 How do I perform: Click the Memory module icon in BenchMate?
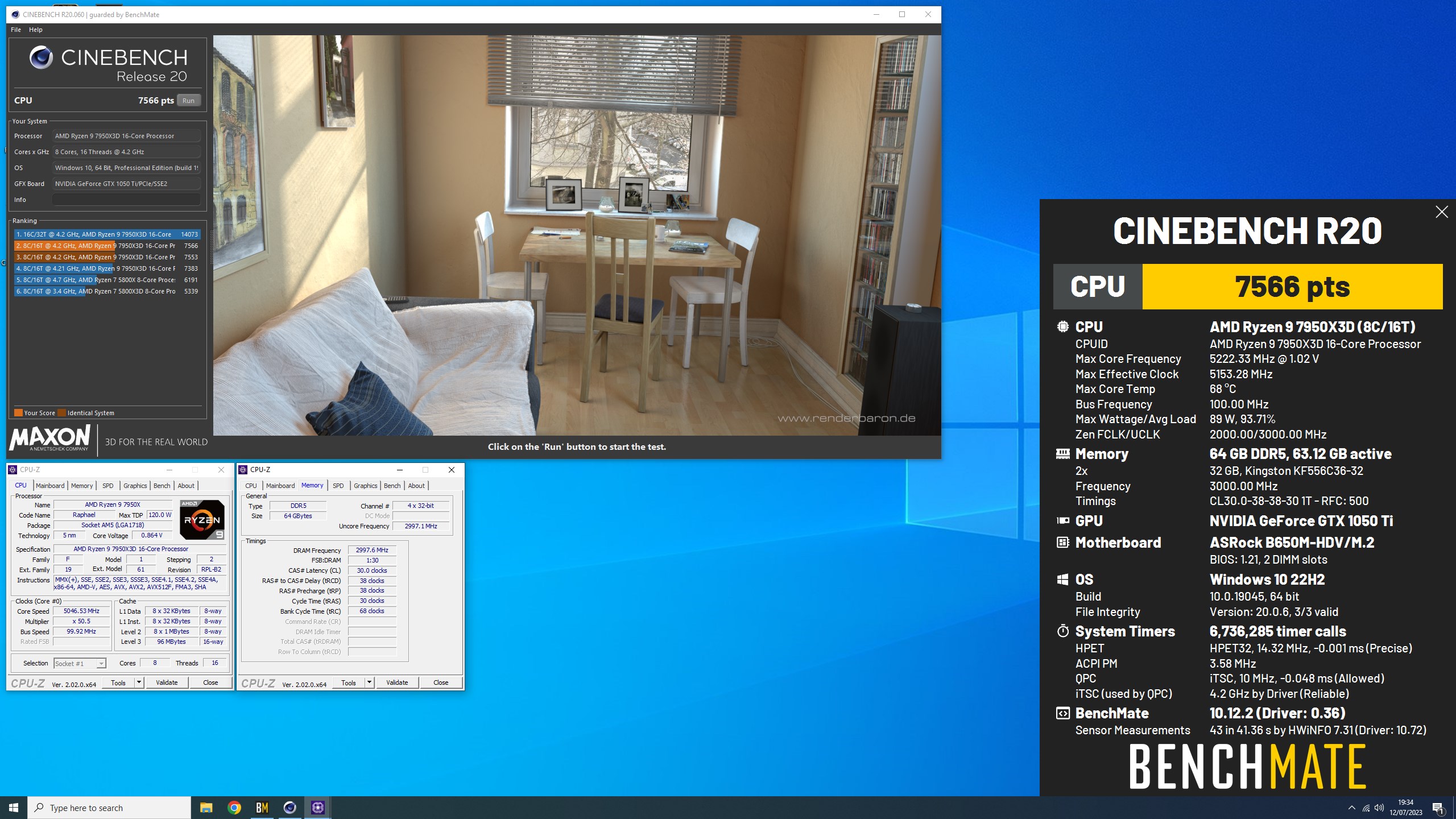(1062, 454)
